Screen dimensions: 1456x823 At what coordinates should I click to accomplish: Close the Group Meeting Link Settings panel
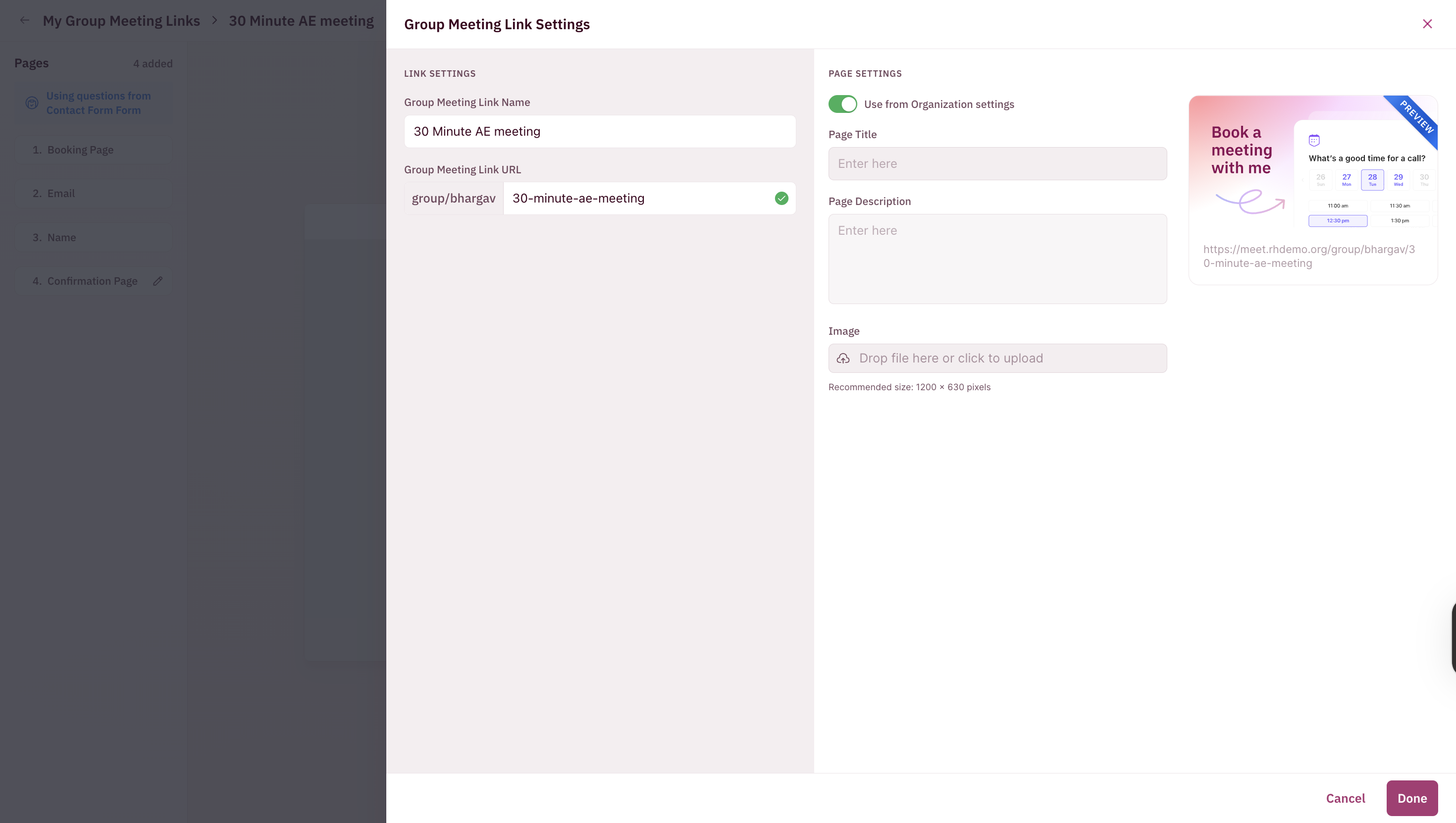pos(1427,24)
